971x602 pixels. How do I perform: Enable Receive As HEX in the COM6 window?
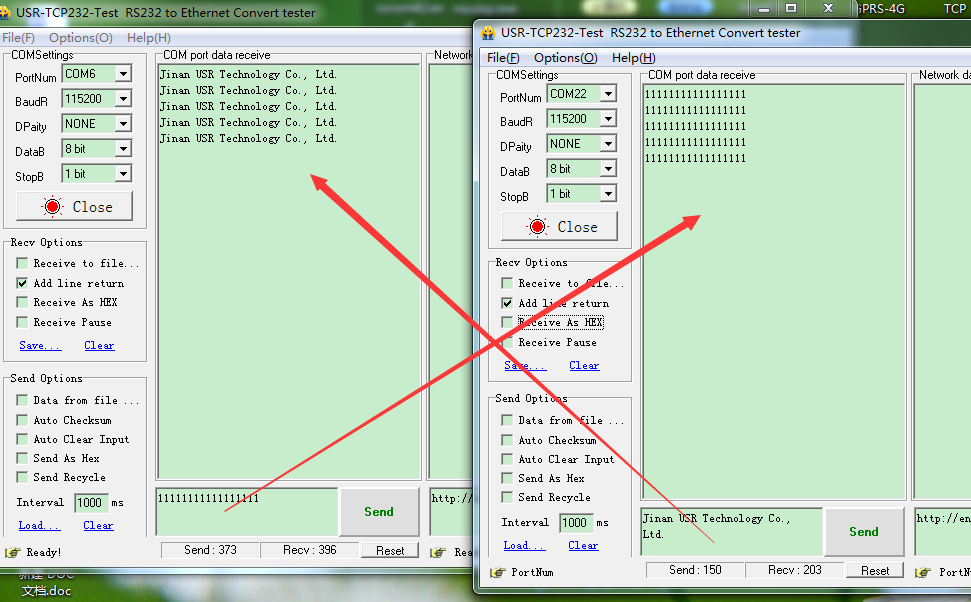(22, 302)
